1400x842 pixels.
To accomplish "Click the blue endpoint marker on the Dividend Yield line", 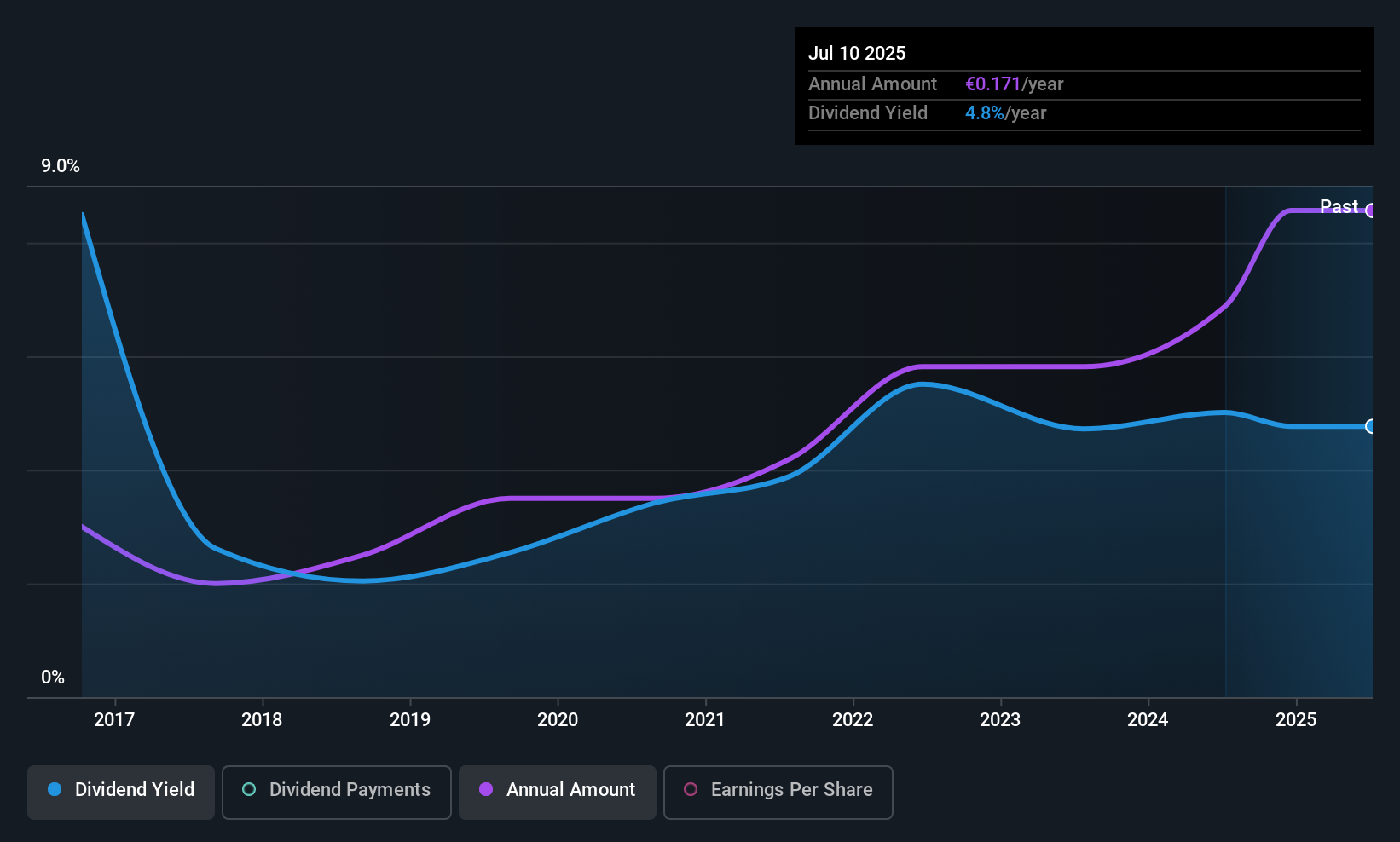I will (1370, 426).
